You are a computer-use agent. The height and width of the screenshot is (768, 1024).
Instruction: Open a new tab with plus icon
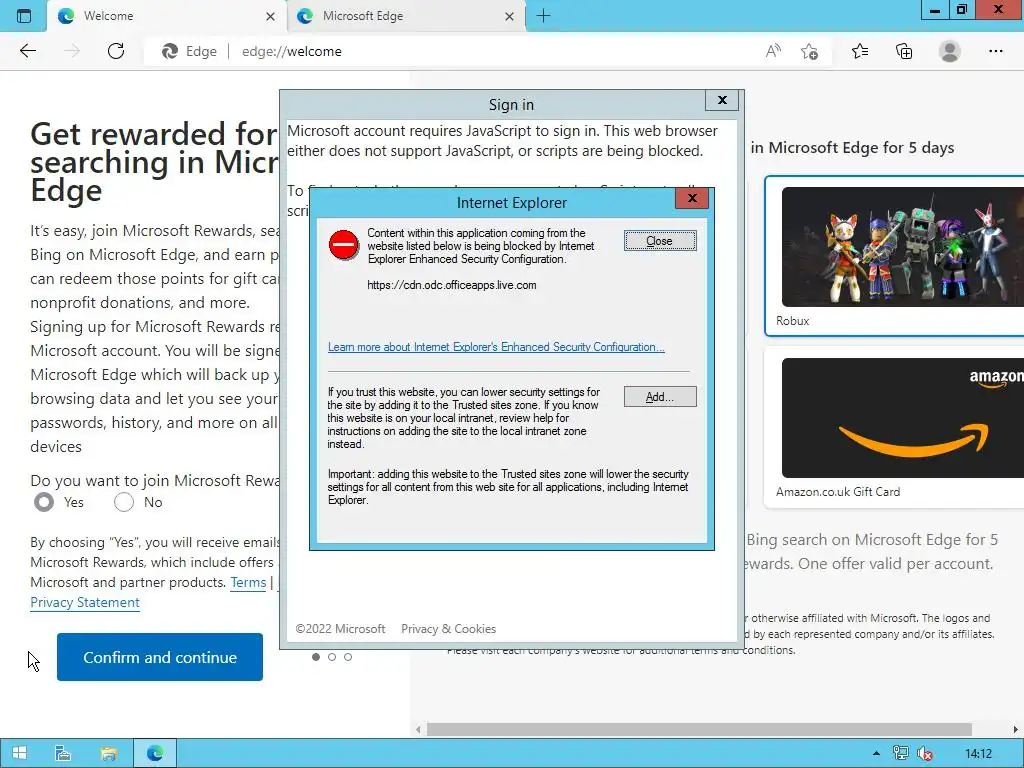click(x=543, y=16)
